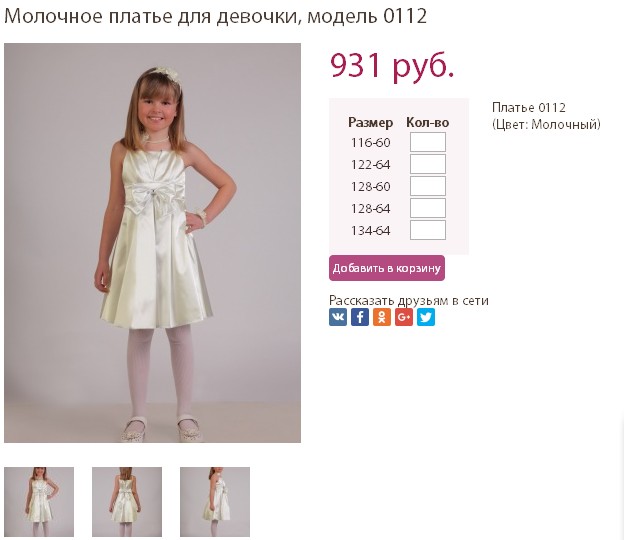Click the product title with model 0112
Image resolution: width=624 pixels, height=540 pixels.
[x=215, y=16]
